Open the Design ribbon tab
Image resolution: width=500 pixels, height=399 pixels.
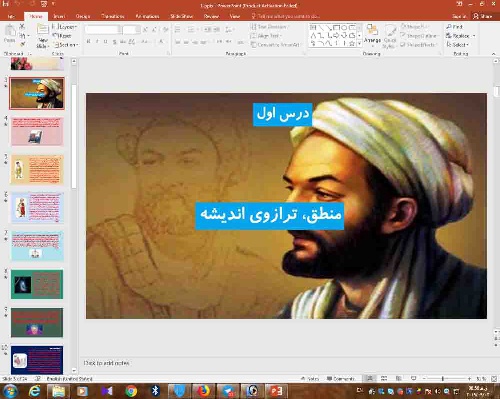coord(83,16)
